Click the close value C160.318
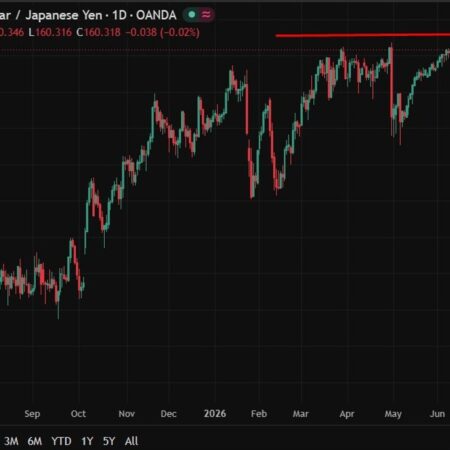 coord(98,32)
